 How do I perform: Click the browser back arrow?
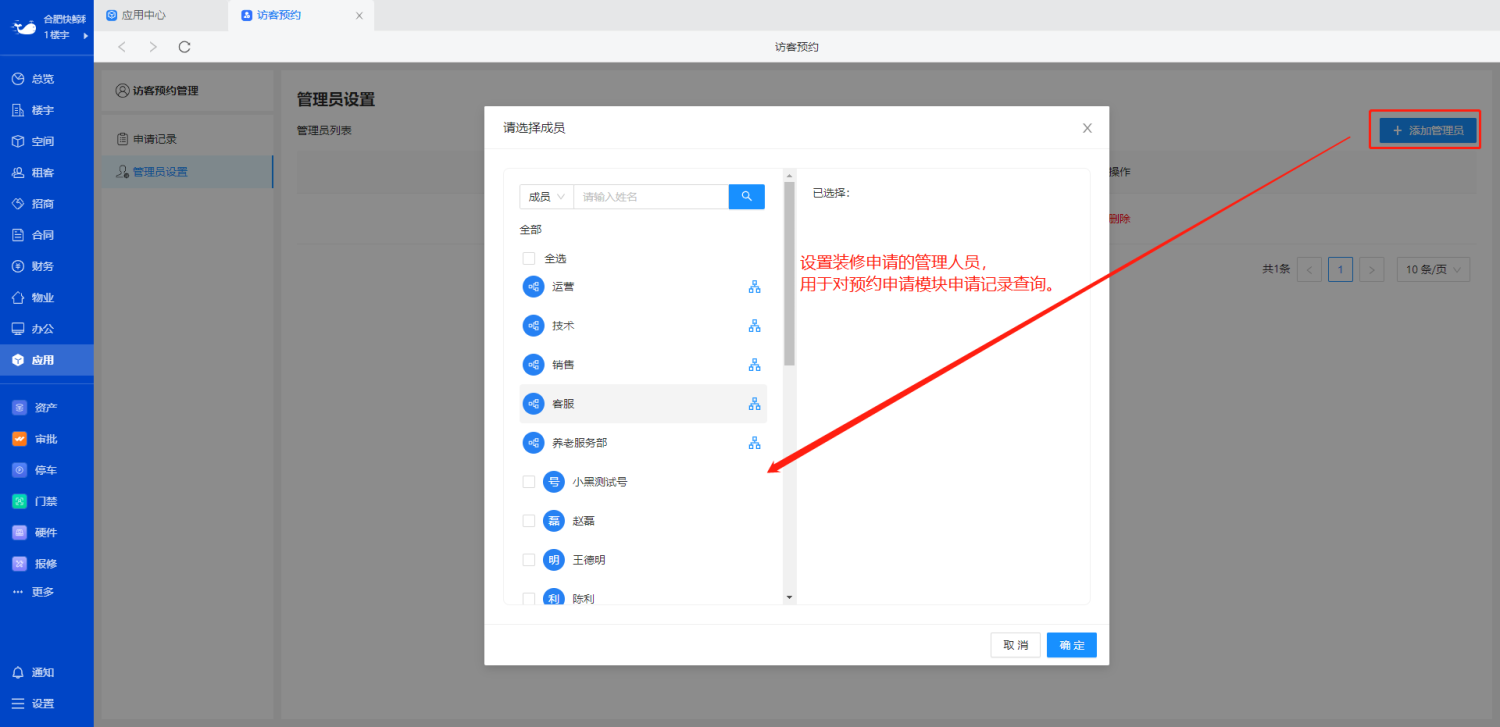click(x=122, y=47)
